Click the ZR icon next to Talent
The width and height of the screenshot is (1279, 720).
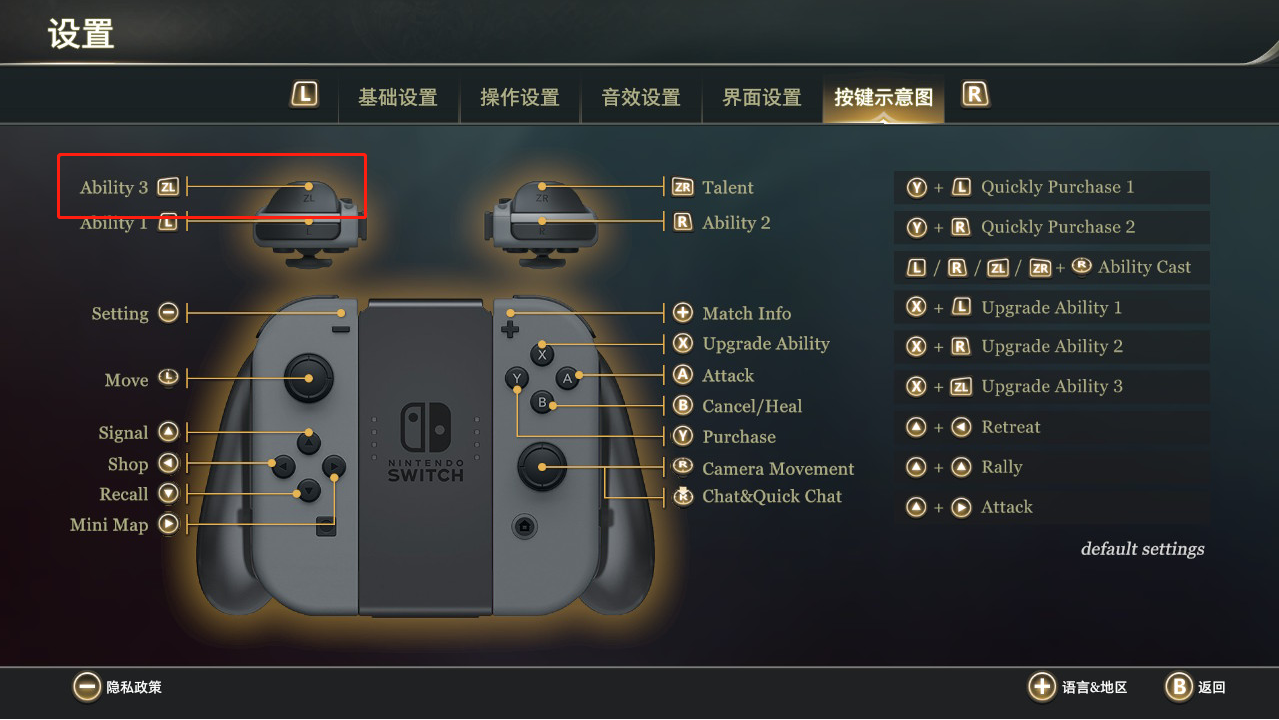tap(683, 187)
